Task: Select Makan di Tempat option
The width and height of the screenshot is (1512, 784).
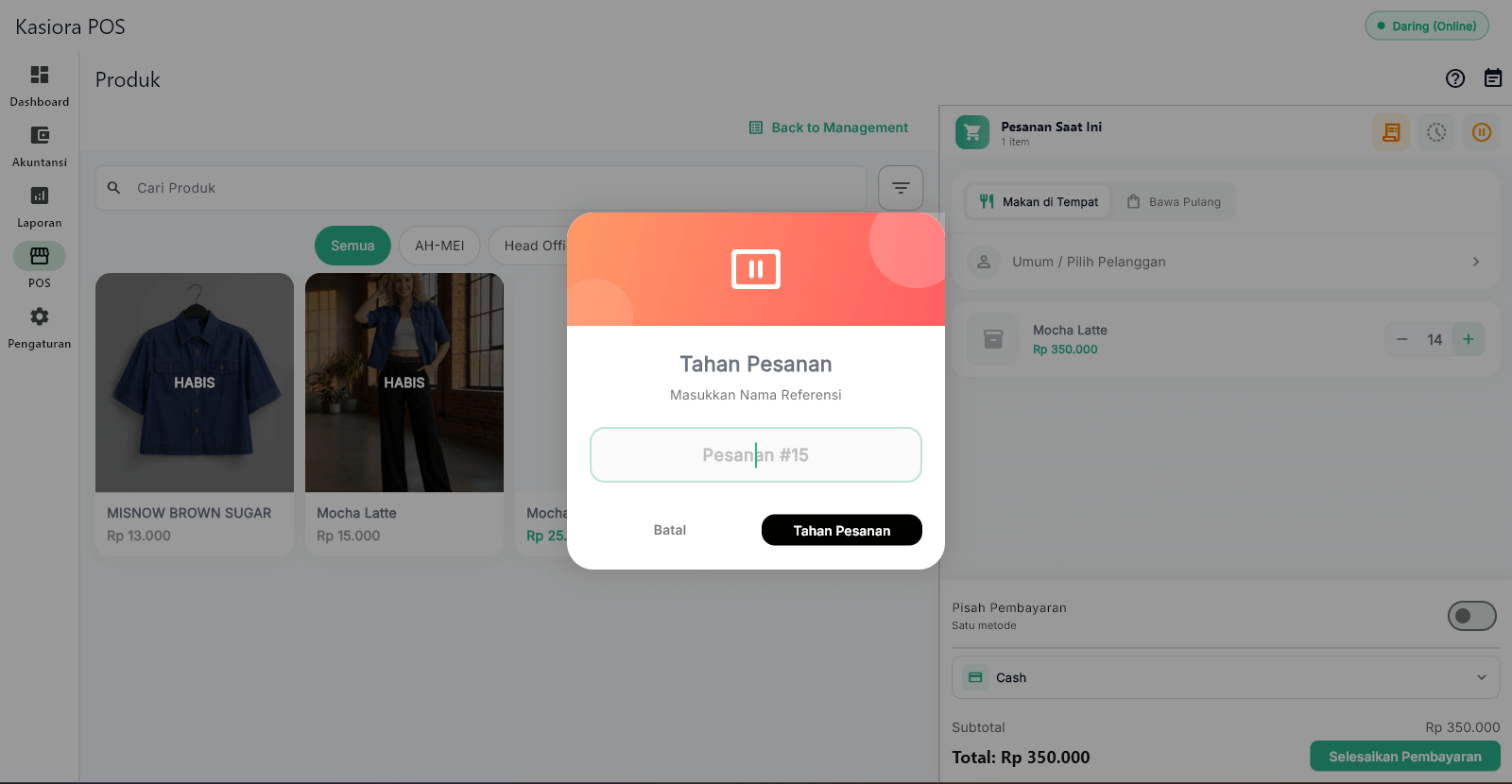Action: pyautogui.click(x=1039, y=201)
